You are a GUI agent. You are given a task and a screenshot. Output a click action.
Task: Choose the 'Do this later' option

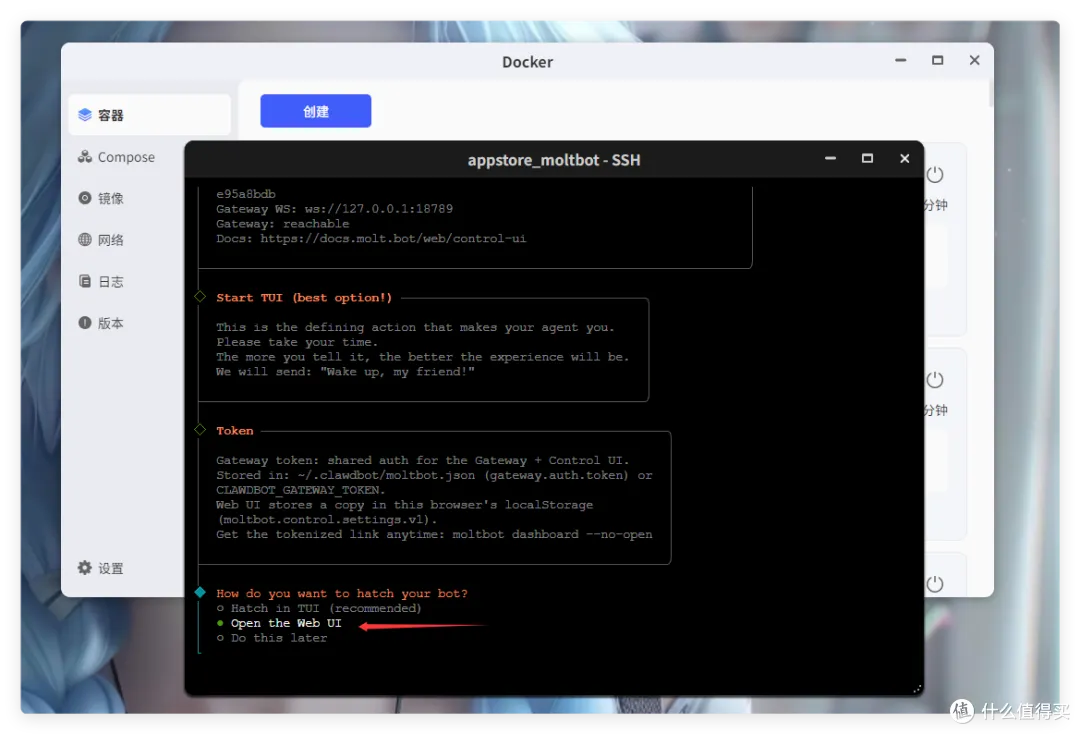pos(272,638)
